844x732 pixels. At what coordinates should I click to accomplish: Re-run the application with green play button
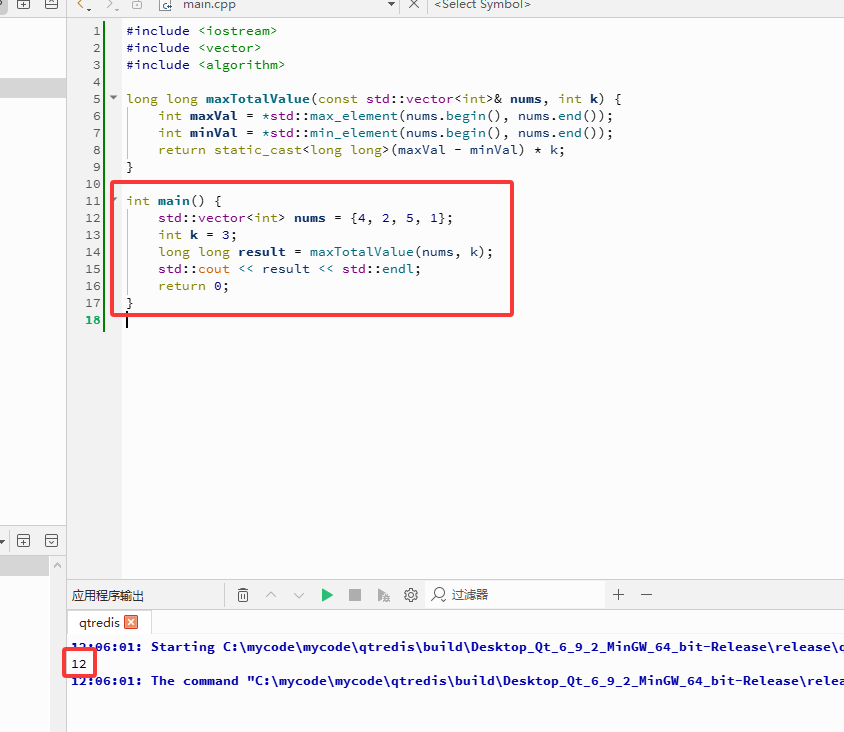[327, 595]
